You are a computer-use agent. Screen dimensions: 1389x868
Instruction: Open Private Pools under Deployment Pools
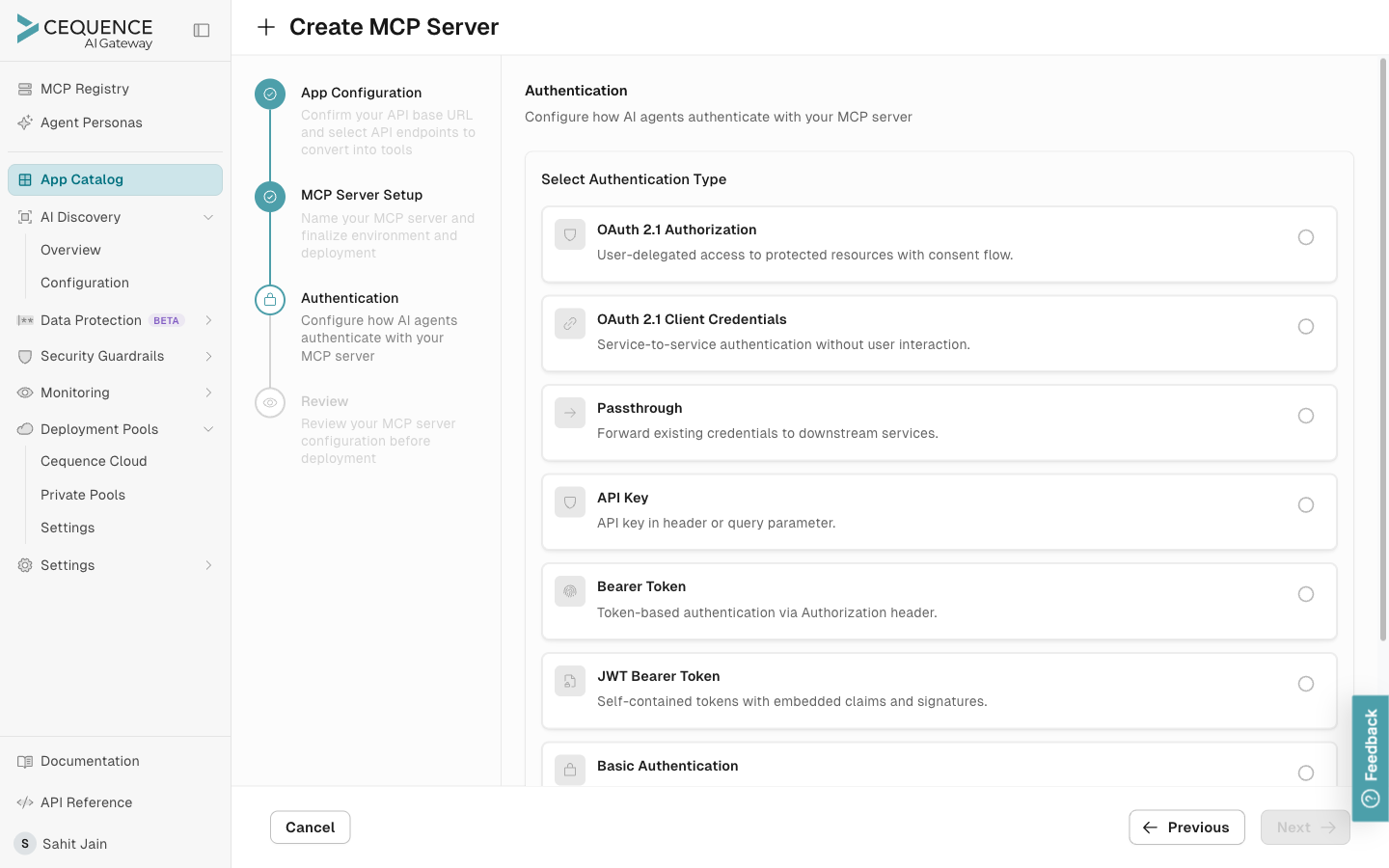[83, 495]
